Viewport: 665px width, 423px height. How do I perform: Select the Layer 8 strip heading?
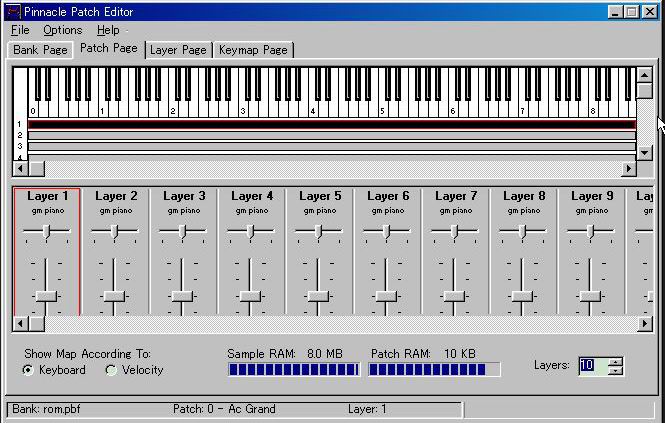524,196
